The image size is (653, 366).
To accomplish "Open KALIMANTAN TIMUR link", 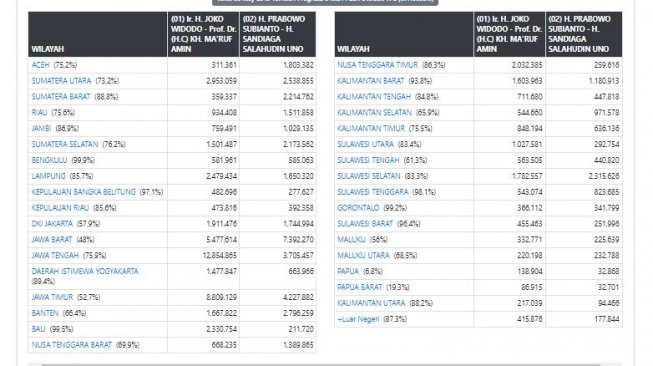I will (371, 128).
